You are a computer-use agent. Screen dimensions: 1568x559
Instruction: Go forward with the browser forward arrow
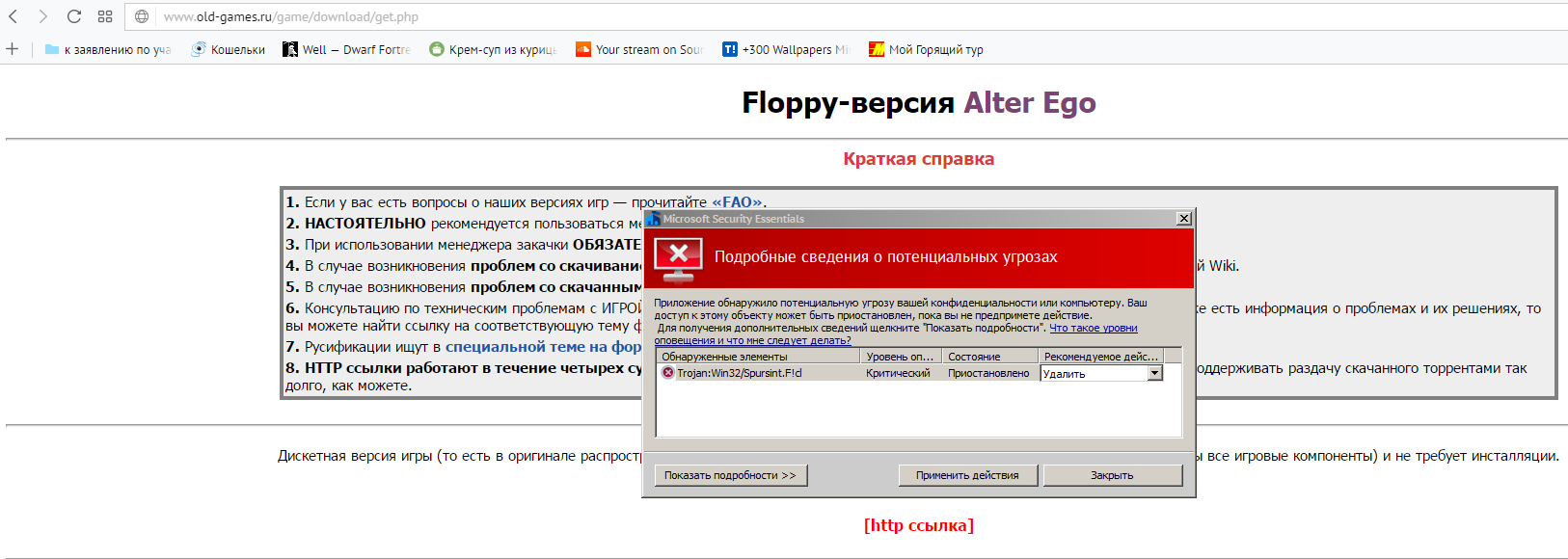click(42, 16)
